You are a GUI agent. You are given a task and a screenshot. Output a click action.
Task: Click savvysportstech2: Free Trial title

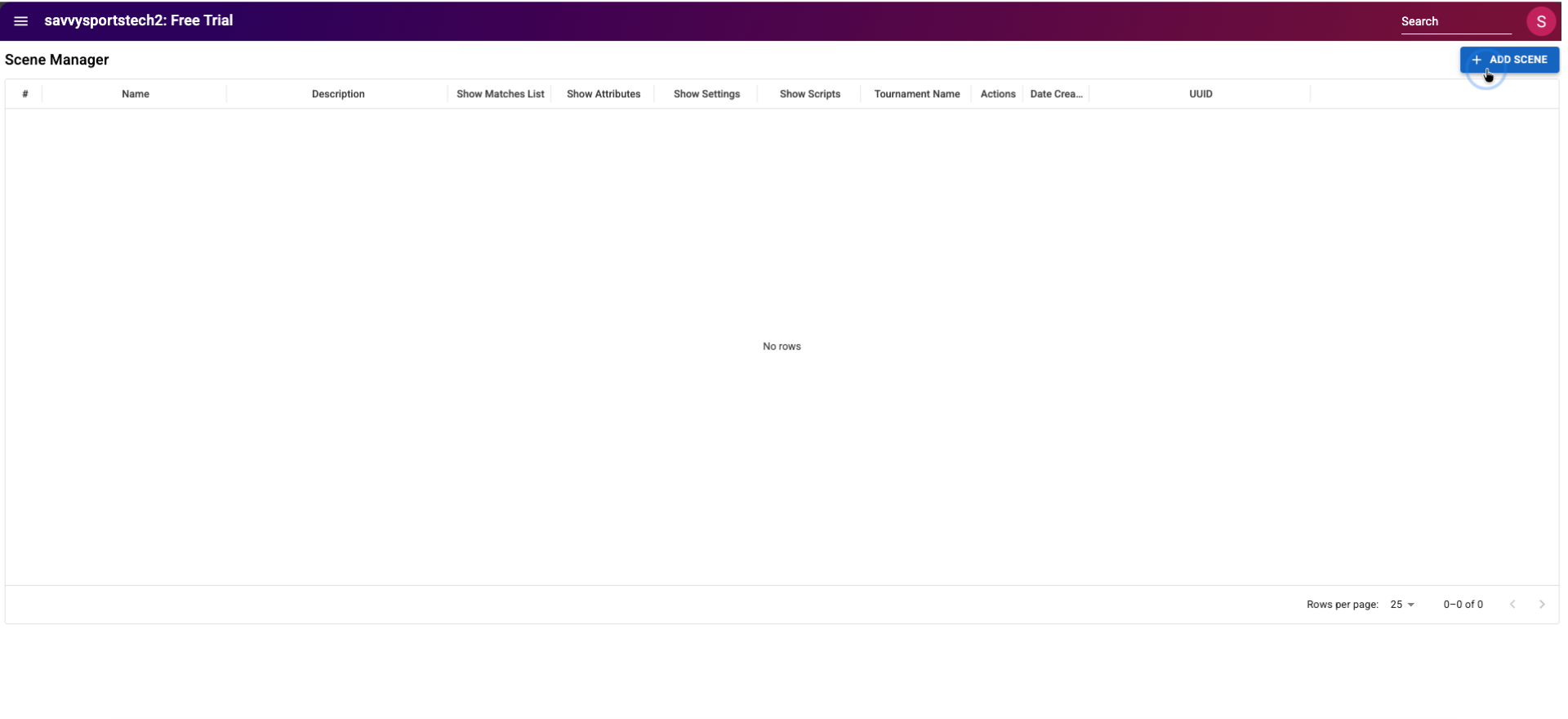tap(139, 20)
